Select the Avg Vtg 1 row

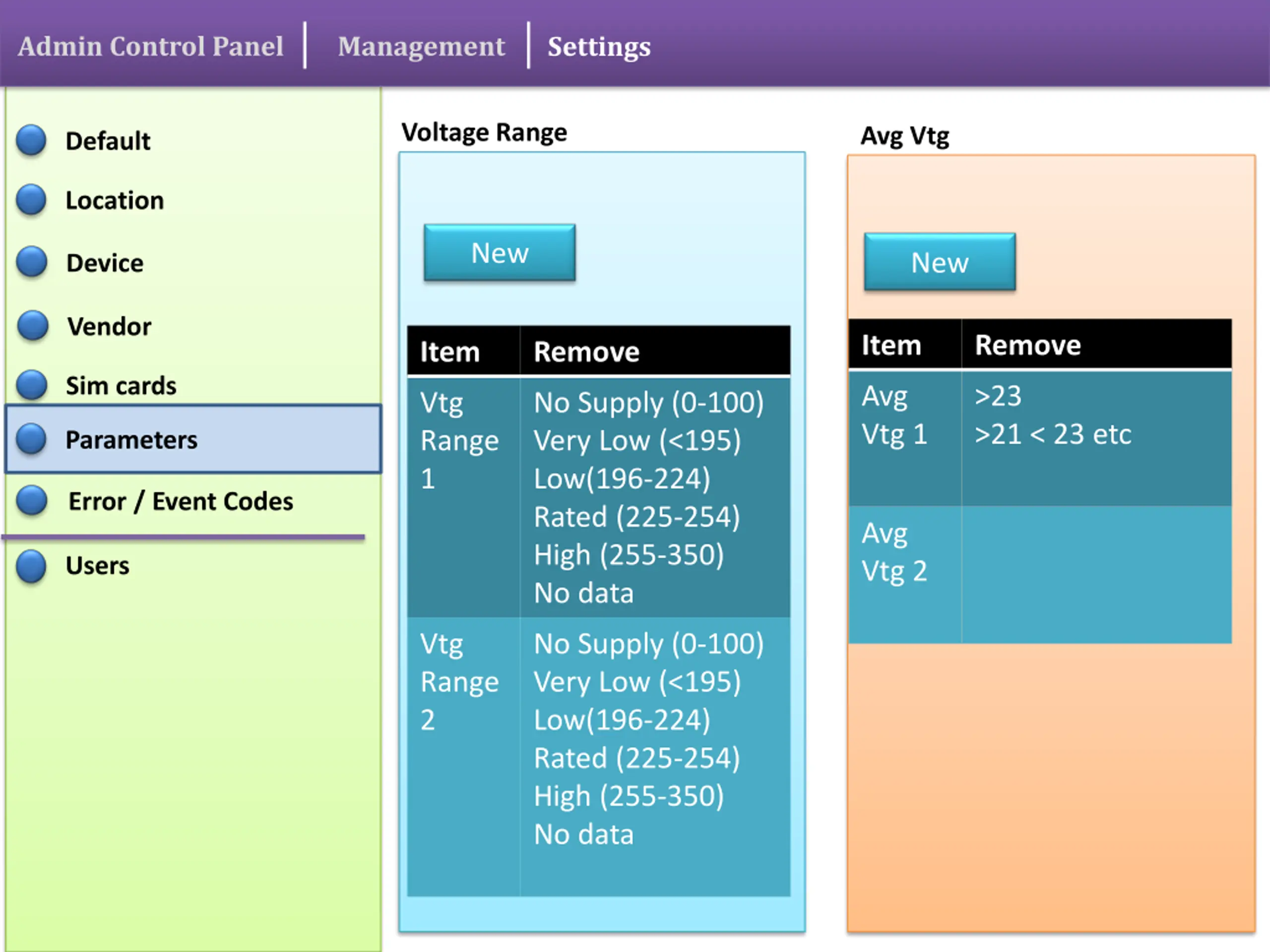coord(894,415)
